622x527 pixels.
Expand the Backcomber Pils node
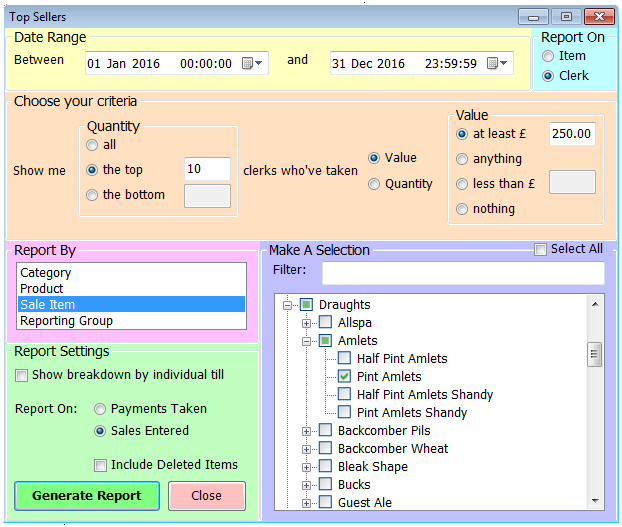click(x=306, y=431)
